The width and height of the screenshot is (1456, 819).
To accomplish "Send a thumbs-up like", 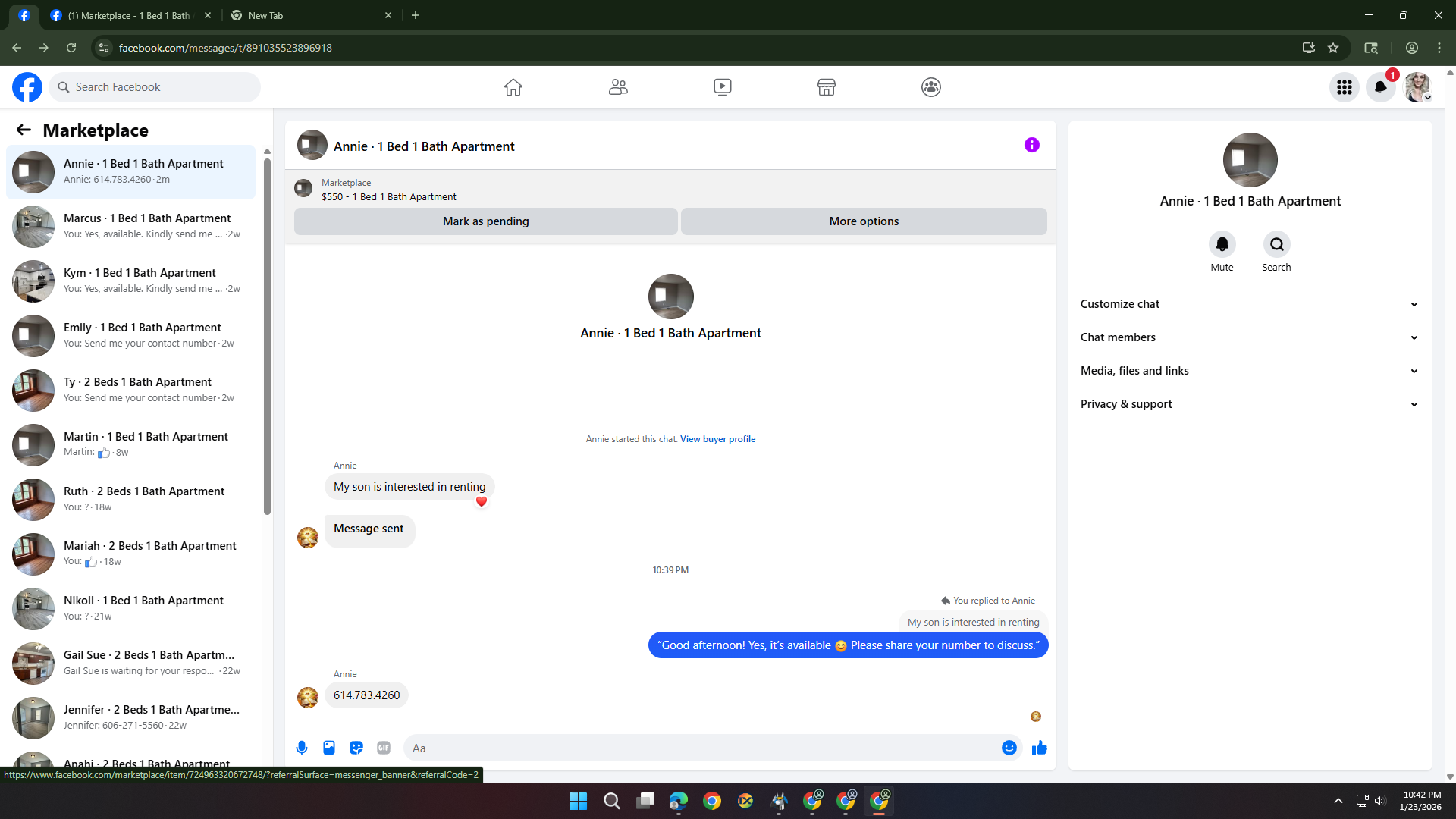I will tap(1039, 748).
